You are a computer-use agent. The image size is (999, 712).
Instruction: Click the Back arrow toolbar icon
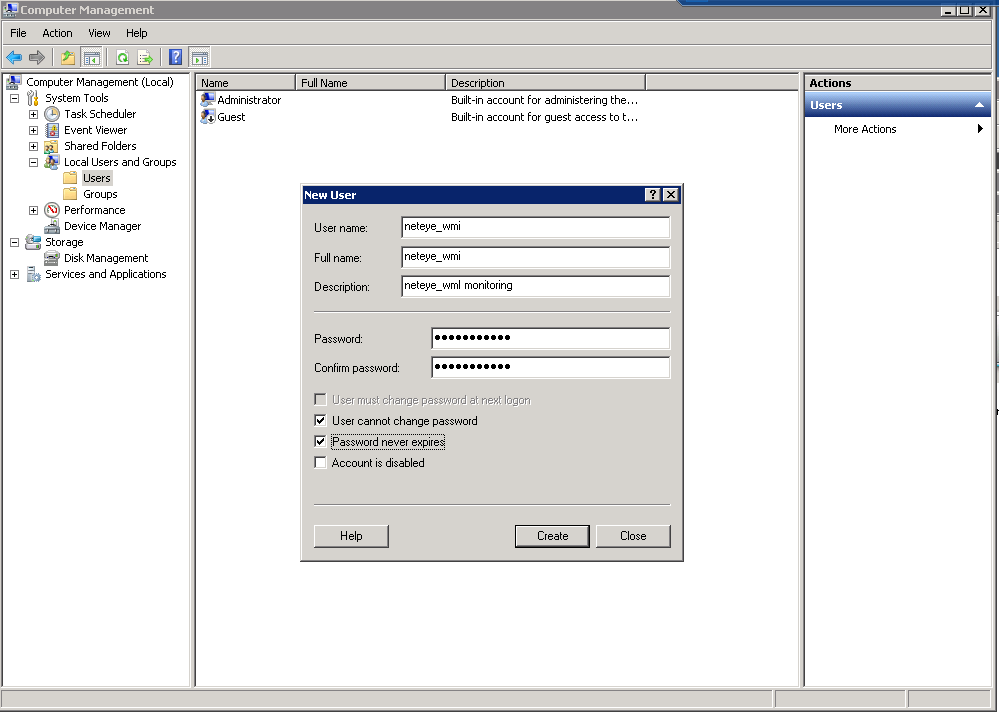coord(14,58)
